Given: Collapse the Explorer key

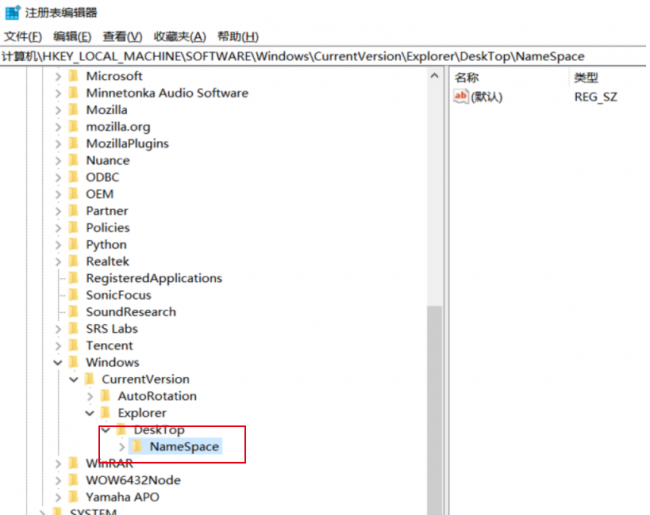Looking at the screenshot, I should 90,413.
